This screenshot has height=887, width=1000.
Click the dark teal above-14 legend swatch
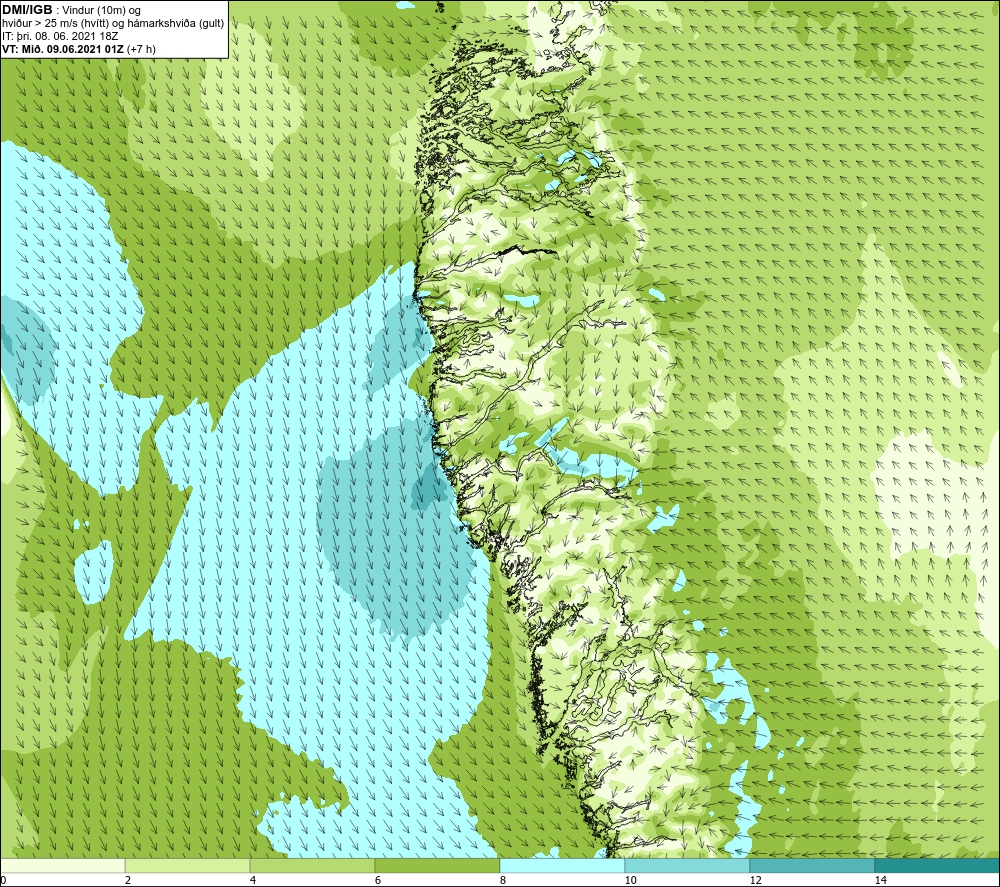[x=938, y=865]
